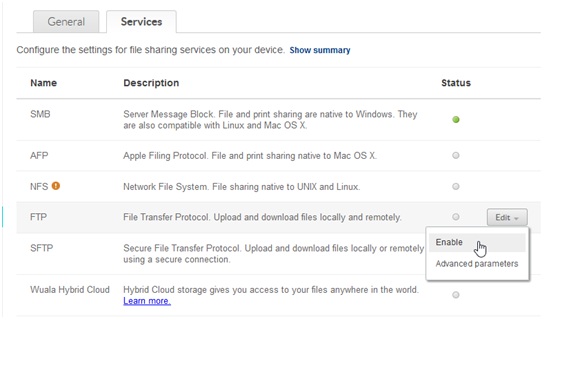Click the File Transfer Protocol description
Image resolution: width=580 pixels, height=386 pixels.
click(x=262, y=217)
